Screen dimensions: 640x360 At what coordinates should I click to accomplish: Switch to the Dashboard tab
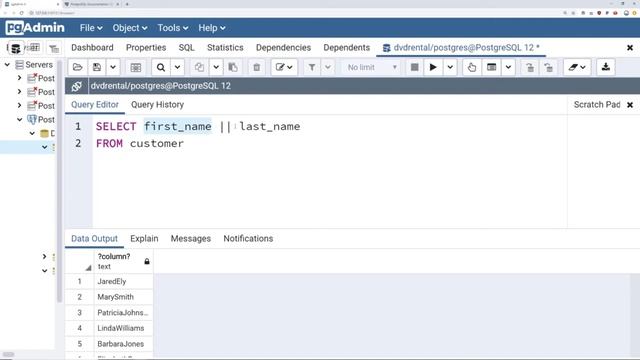92,48
